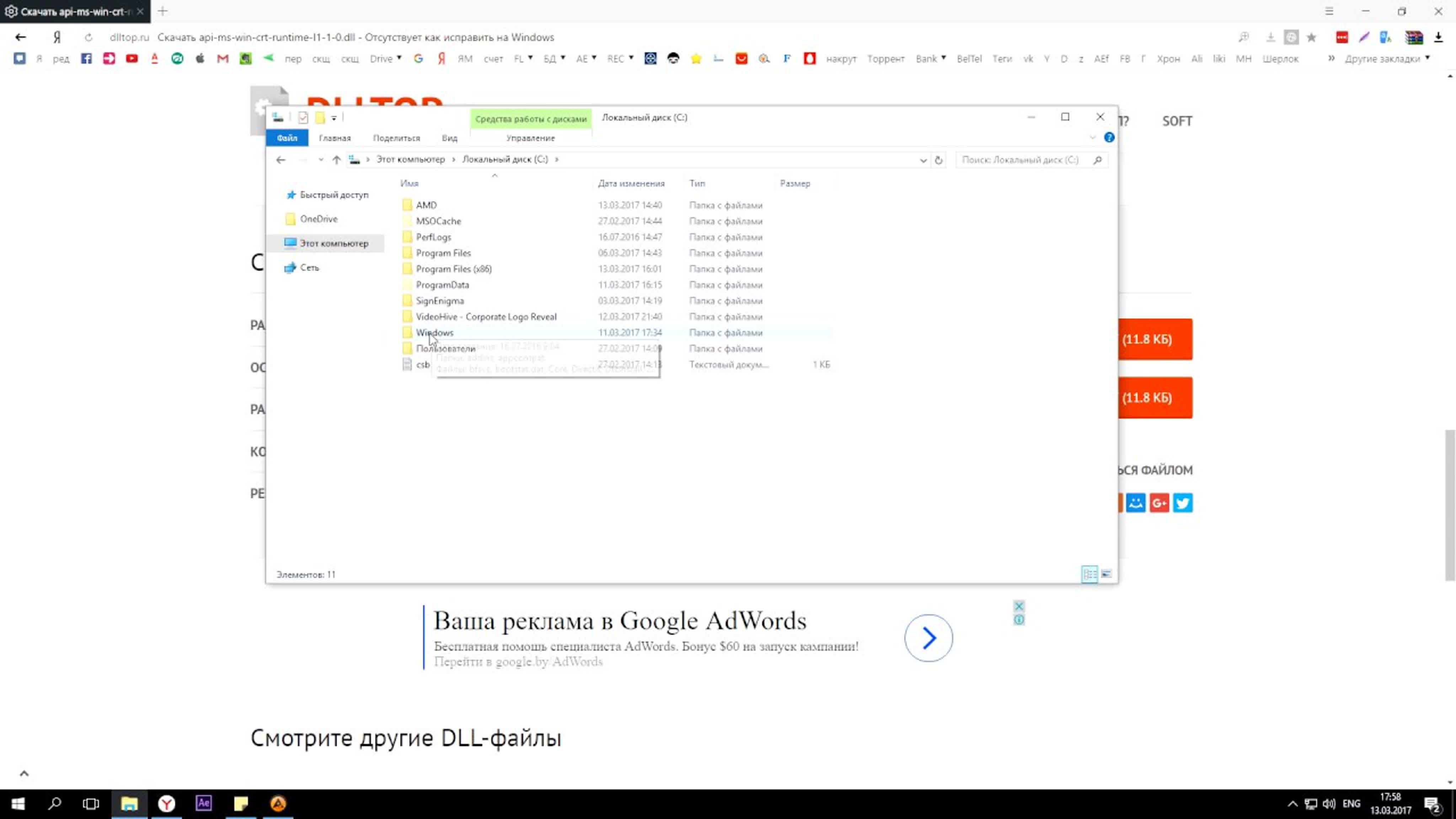This screenshot has height=819, width=1456.
Task: Reload the dlltop.ru page
Action: [88, 37]
